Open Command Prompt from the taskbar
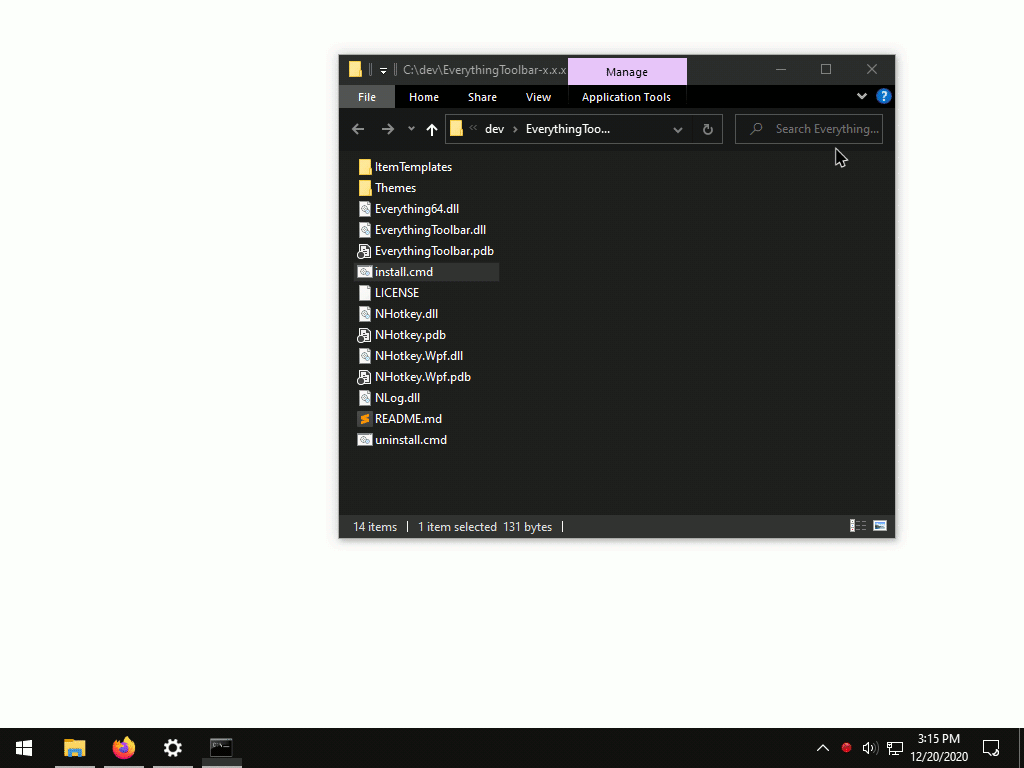The image size is (1024, 768). 221,748
